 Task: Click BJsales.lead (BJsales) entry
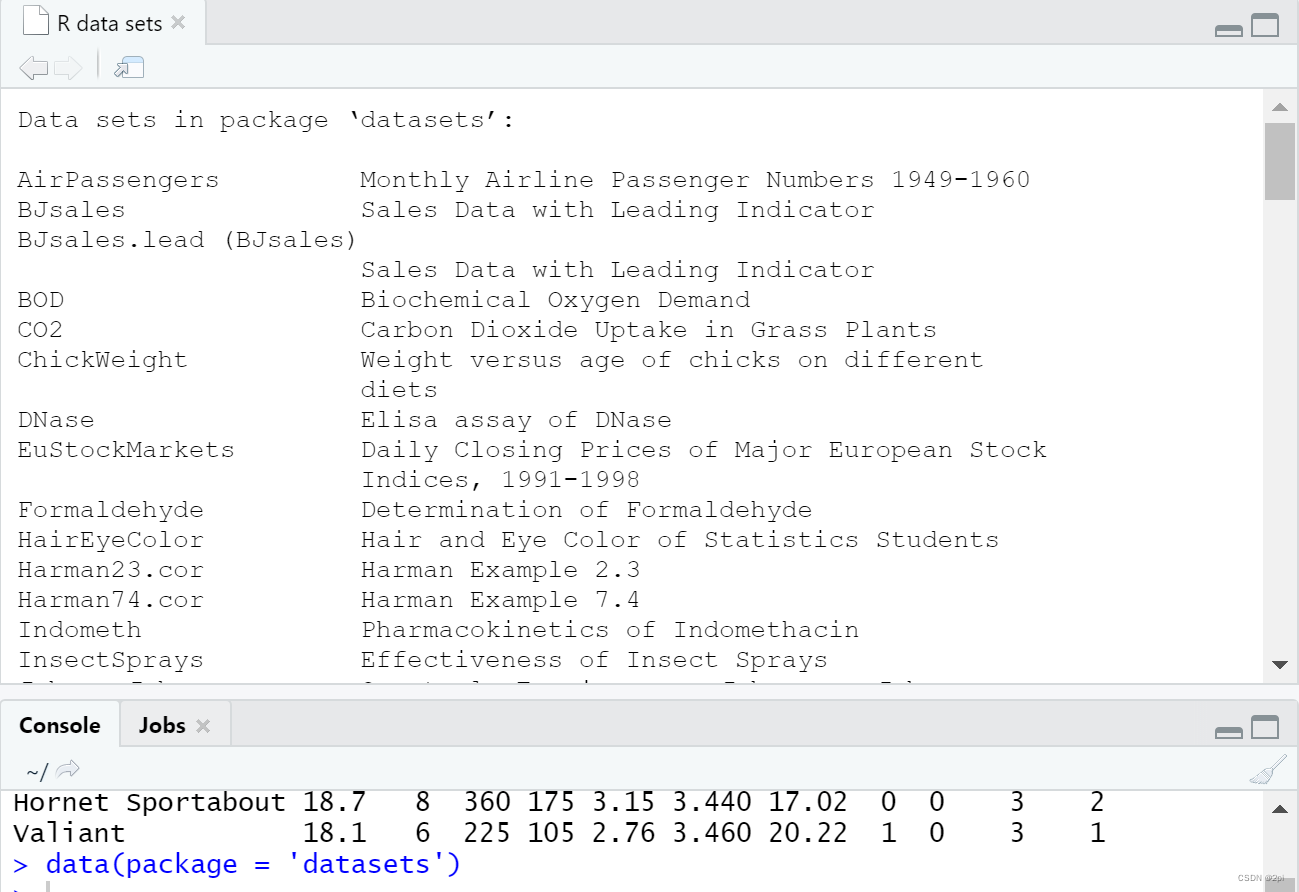(x=187, y=240)
